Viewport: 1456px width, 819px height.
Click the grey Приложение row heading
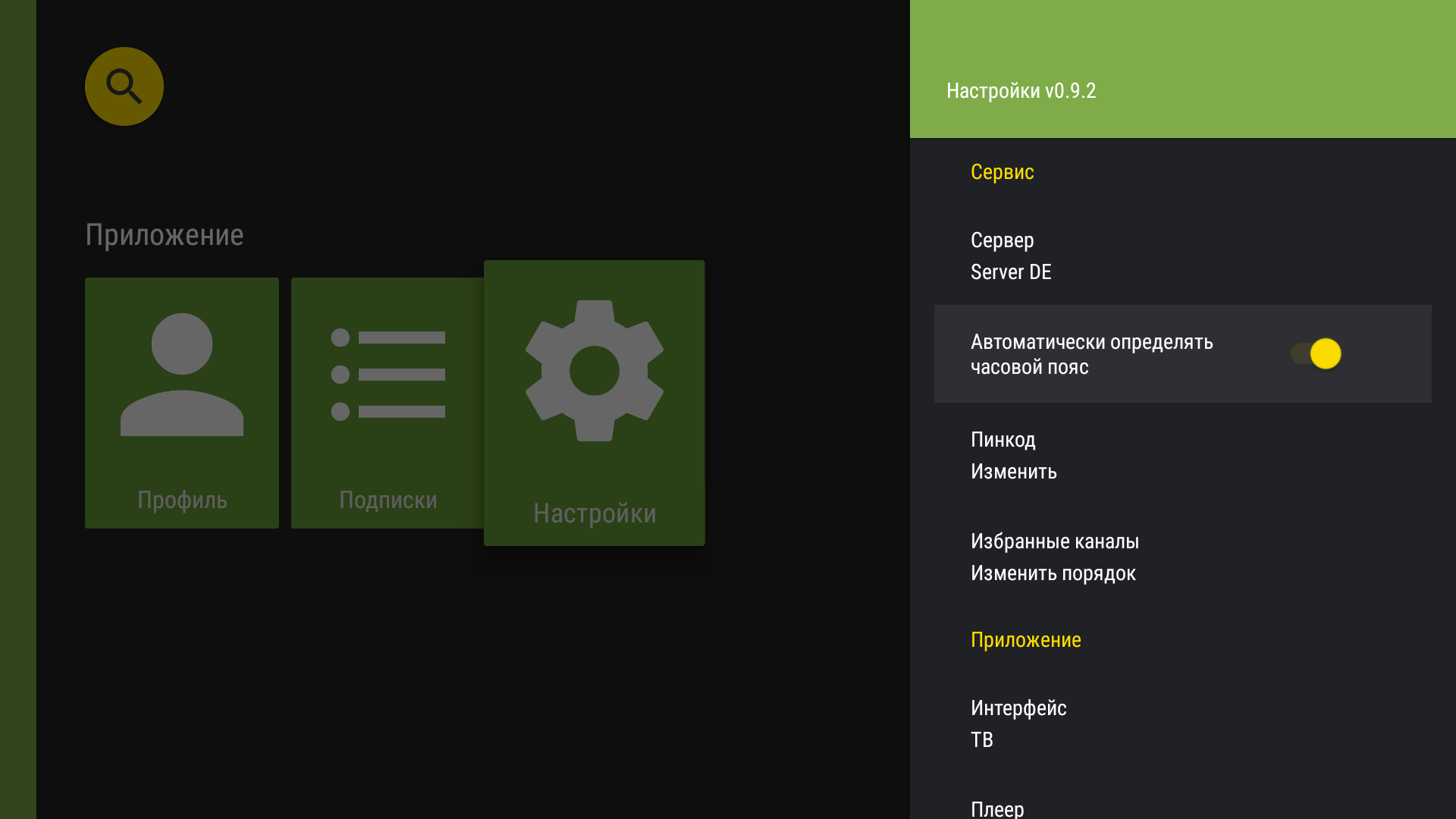click(x=165, y=235)
